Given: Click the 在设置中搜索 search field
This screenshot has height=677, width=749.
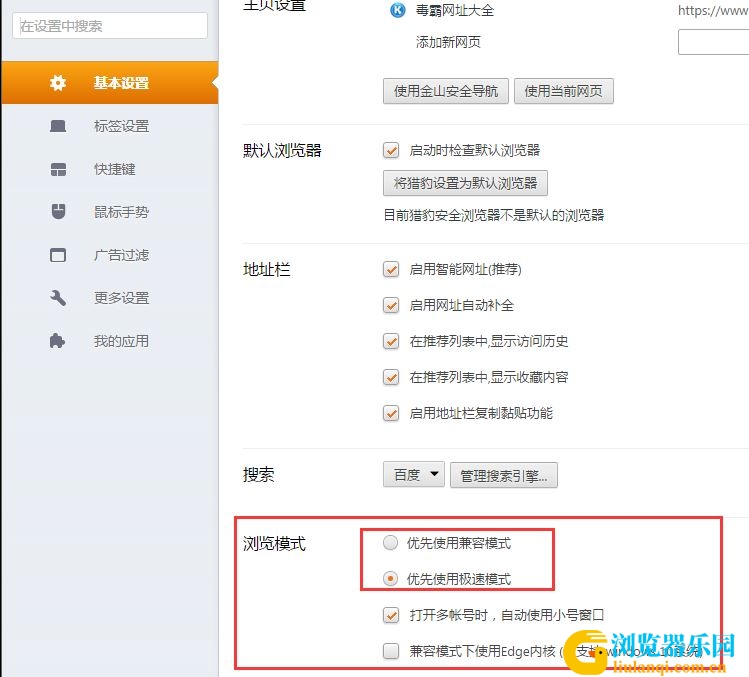Looking at the screenshot, I should [110, 26].
